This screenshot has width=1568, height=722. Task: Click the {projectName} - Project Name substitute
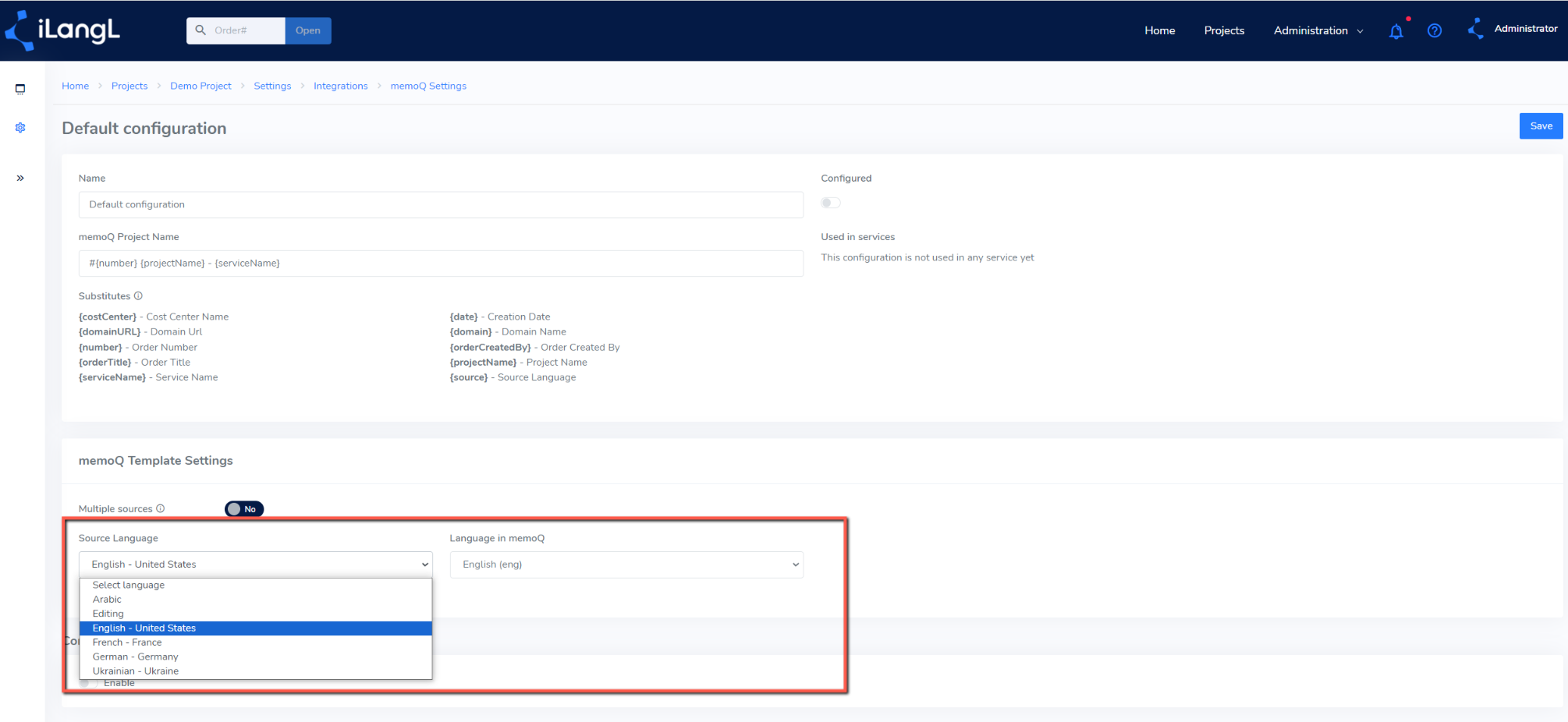(519, 362)
